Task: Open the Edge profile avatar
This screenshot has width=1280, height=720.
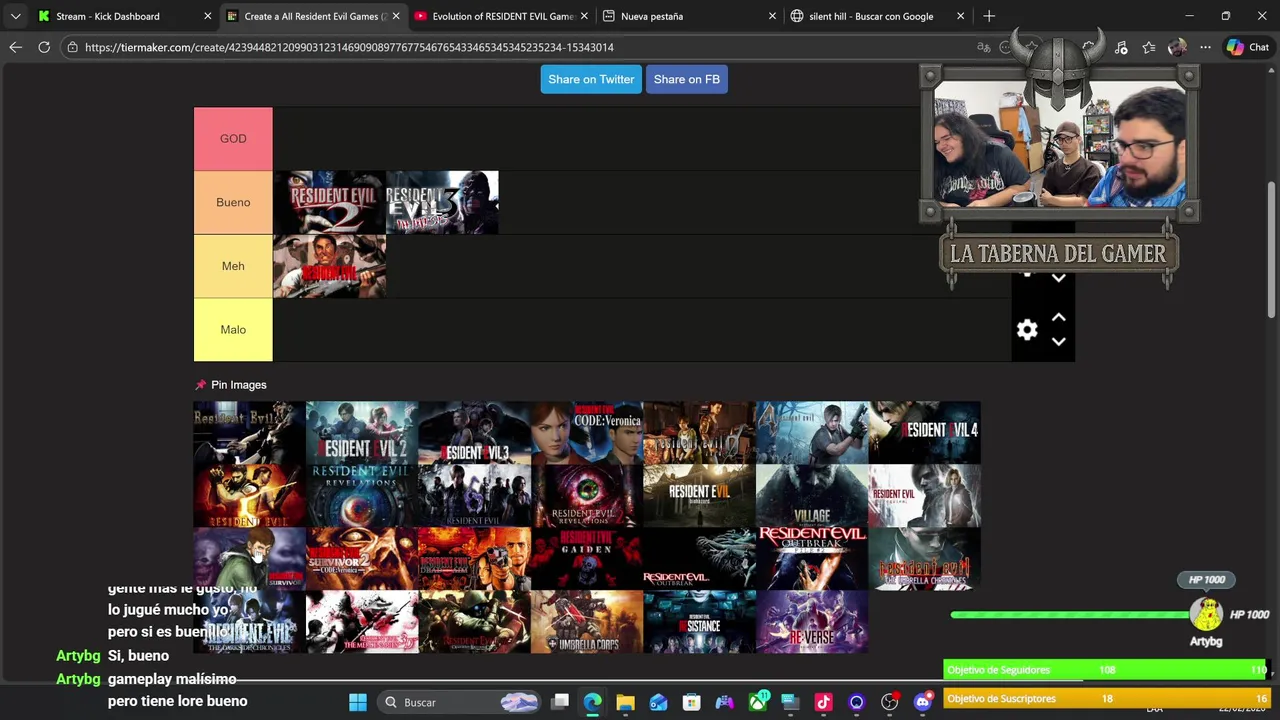Action: pyautogui.click(x=1177, y=47)
